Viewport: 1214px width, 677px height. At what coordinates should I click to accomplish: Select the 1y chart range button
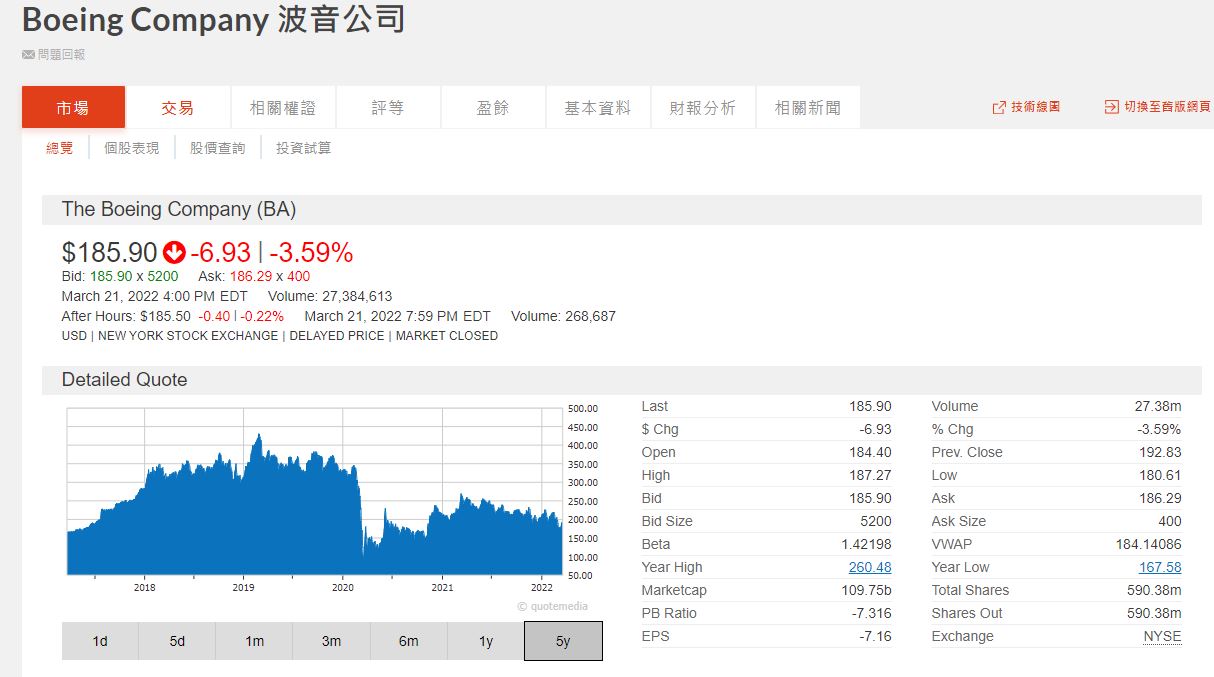pos(486,641)
